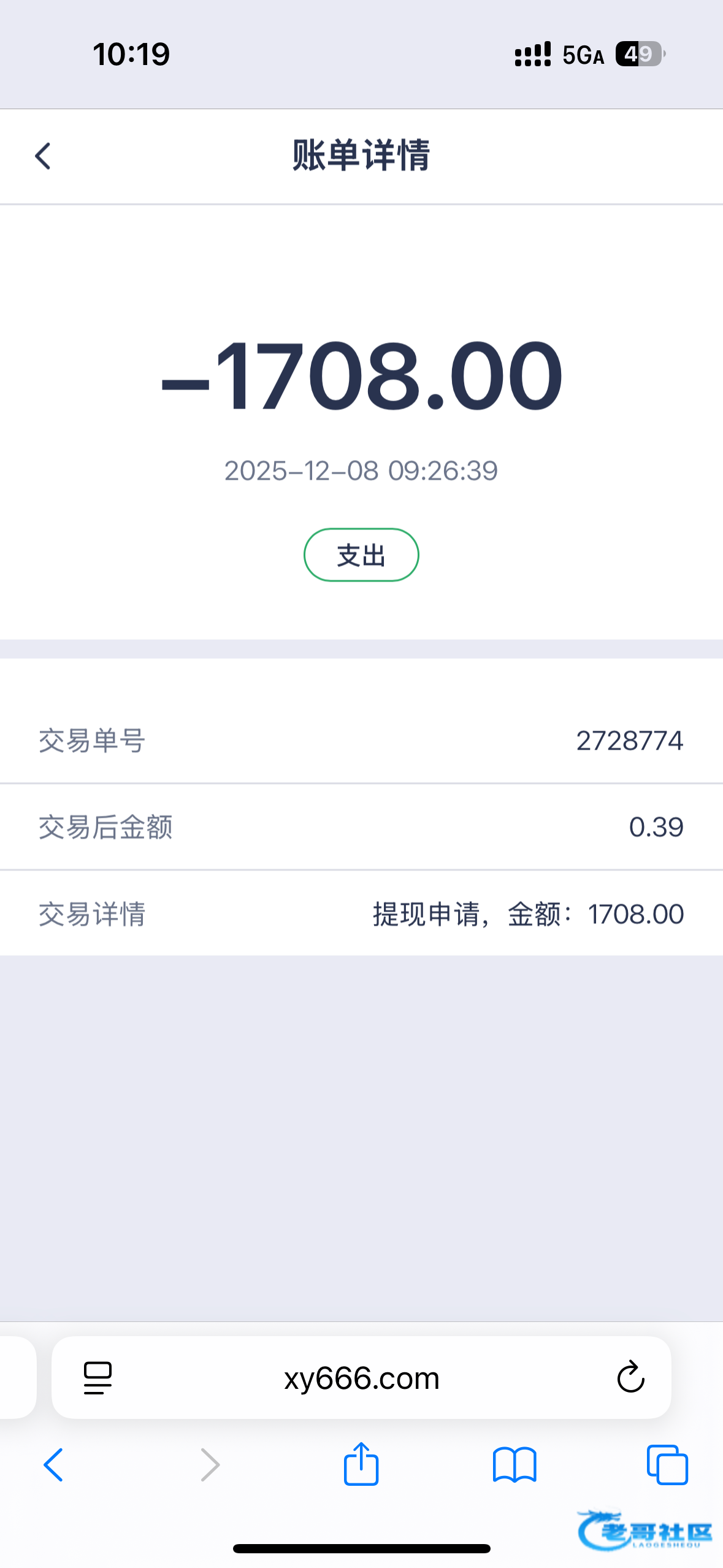Viewport: 723px width, 1568px height.
Task: Select transaction number 2728774
Action: click(629, 740)
